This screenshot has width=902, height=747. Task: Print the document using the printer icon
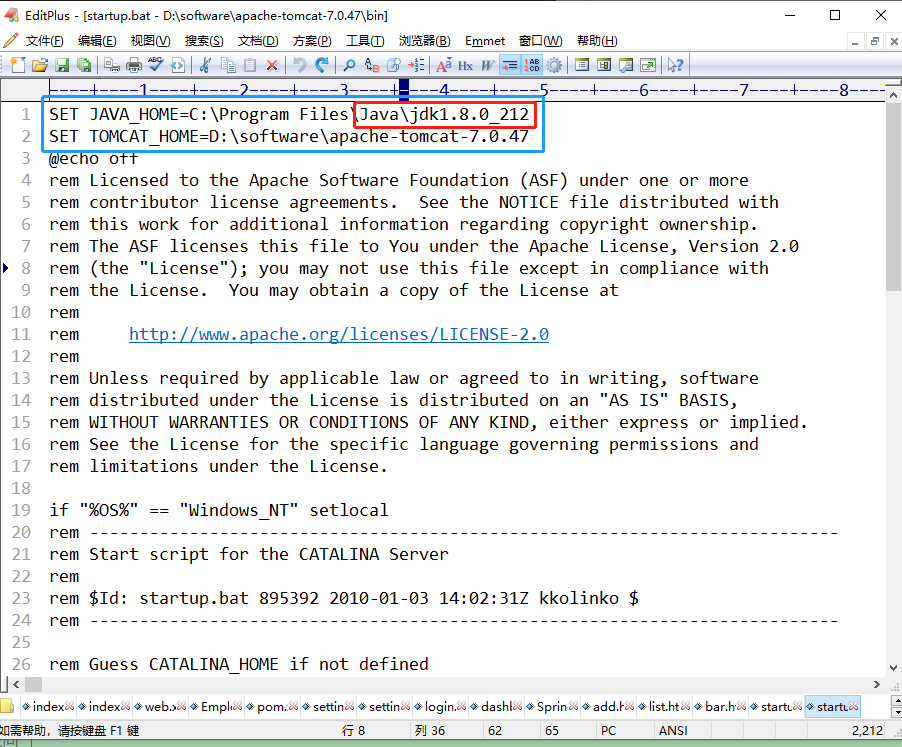[133, 66]
